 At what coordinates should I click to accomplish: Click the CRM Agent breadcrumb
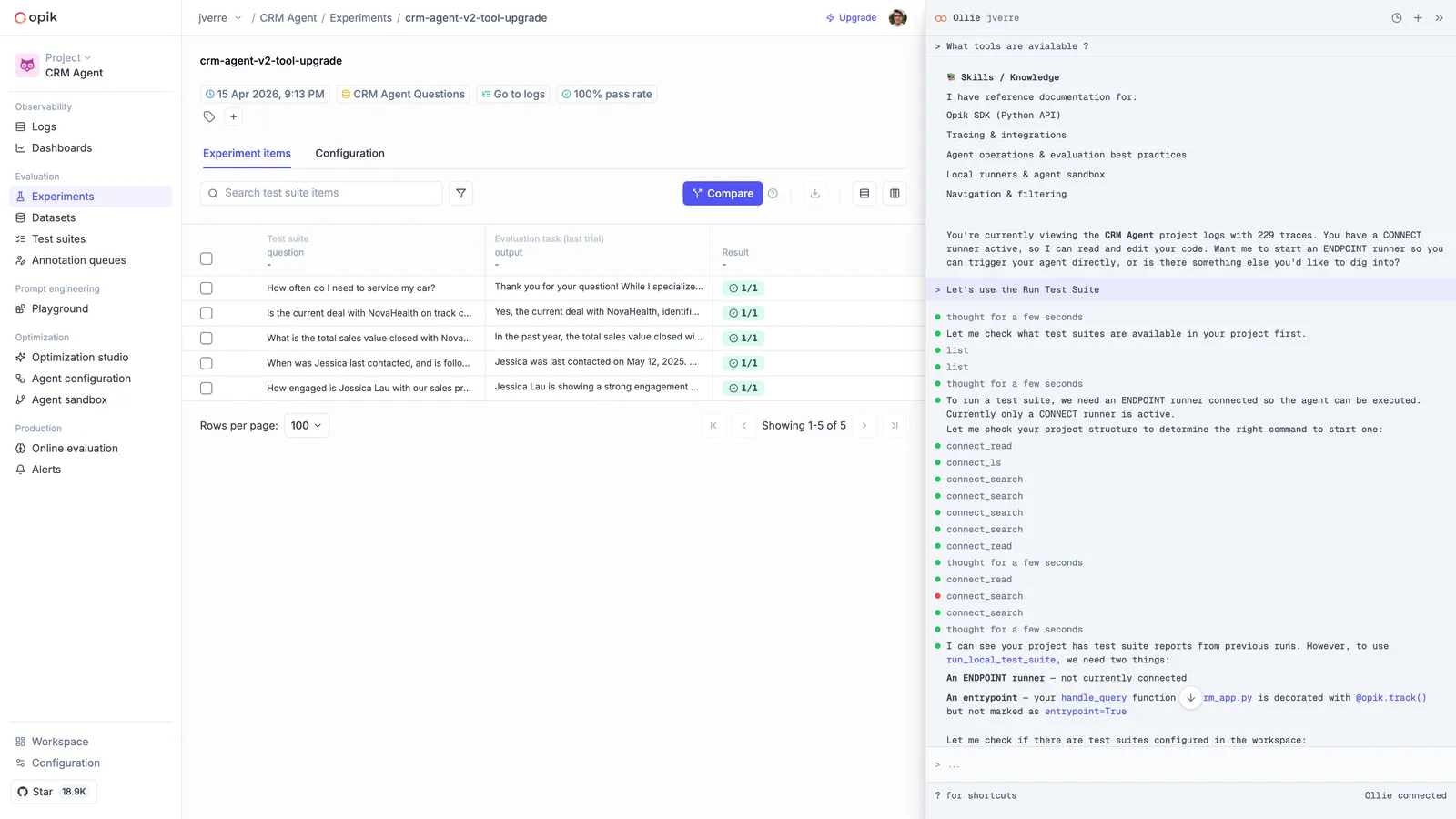point(288,18)
